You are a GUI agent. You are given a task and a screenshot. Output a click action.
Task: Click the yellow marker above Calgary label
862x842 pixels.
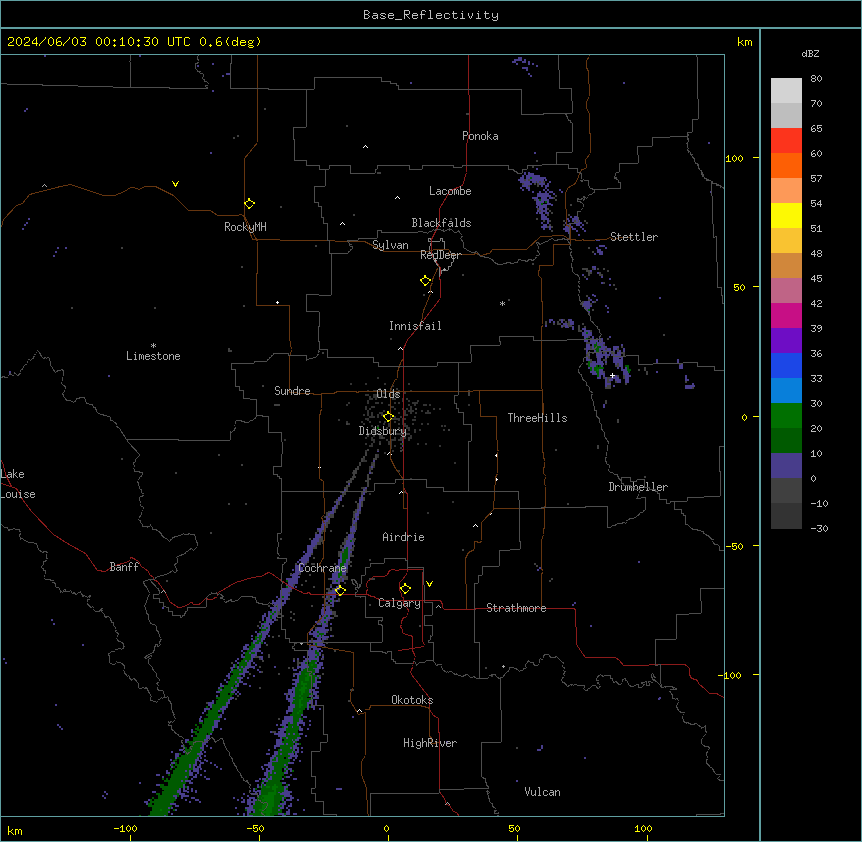[x=405, y=588]
